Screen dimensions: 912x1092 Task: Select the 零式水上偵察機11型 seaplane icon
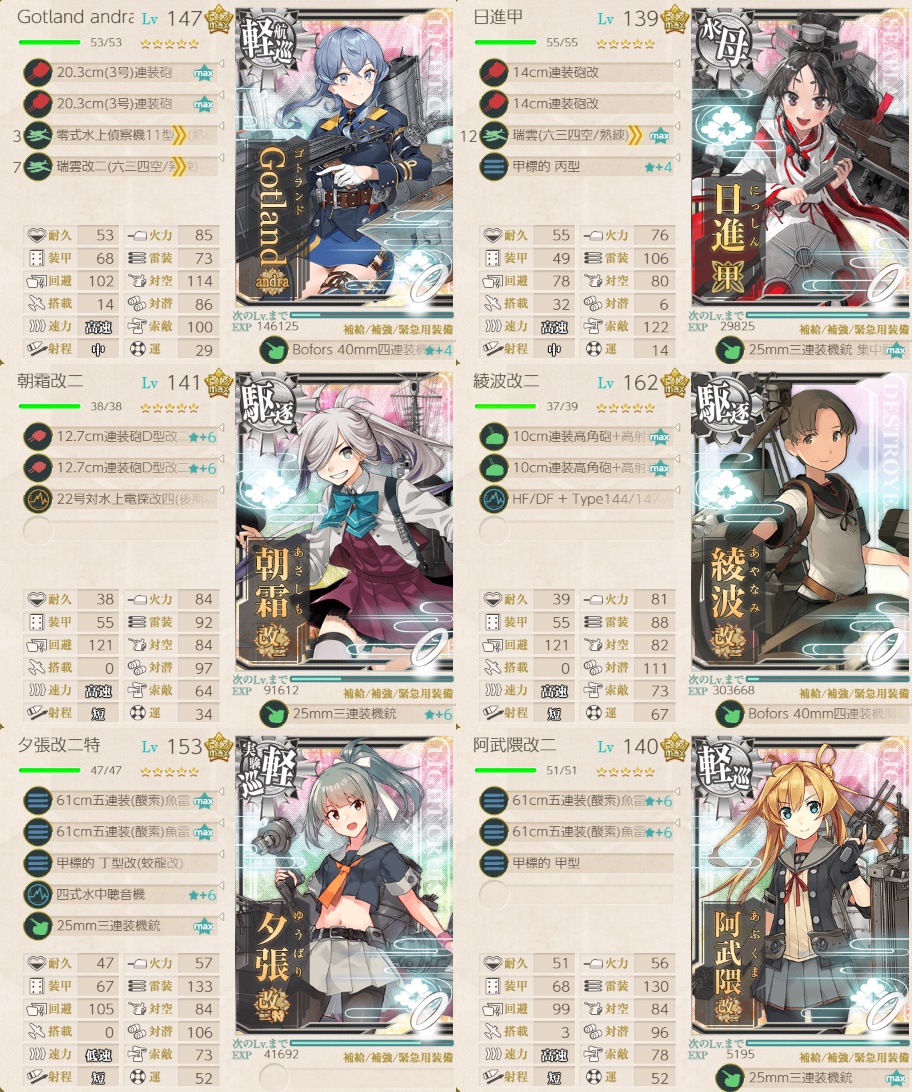click(38, 135)
